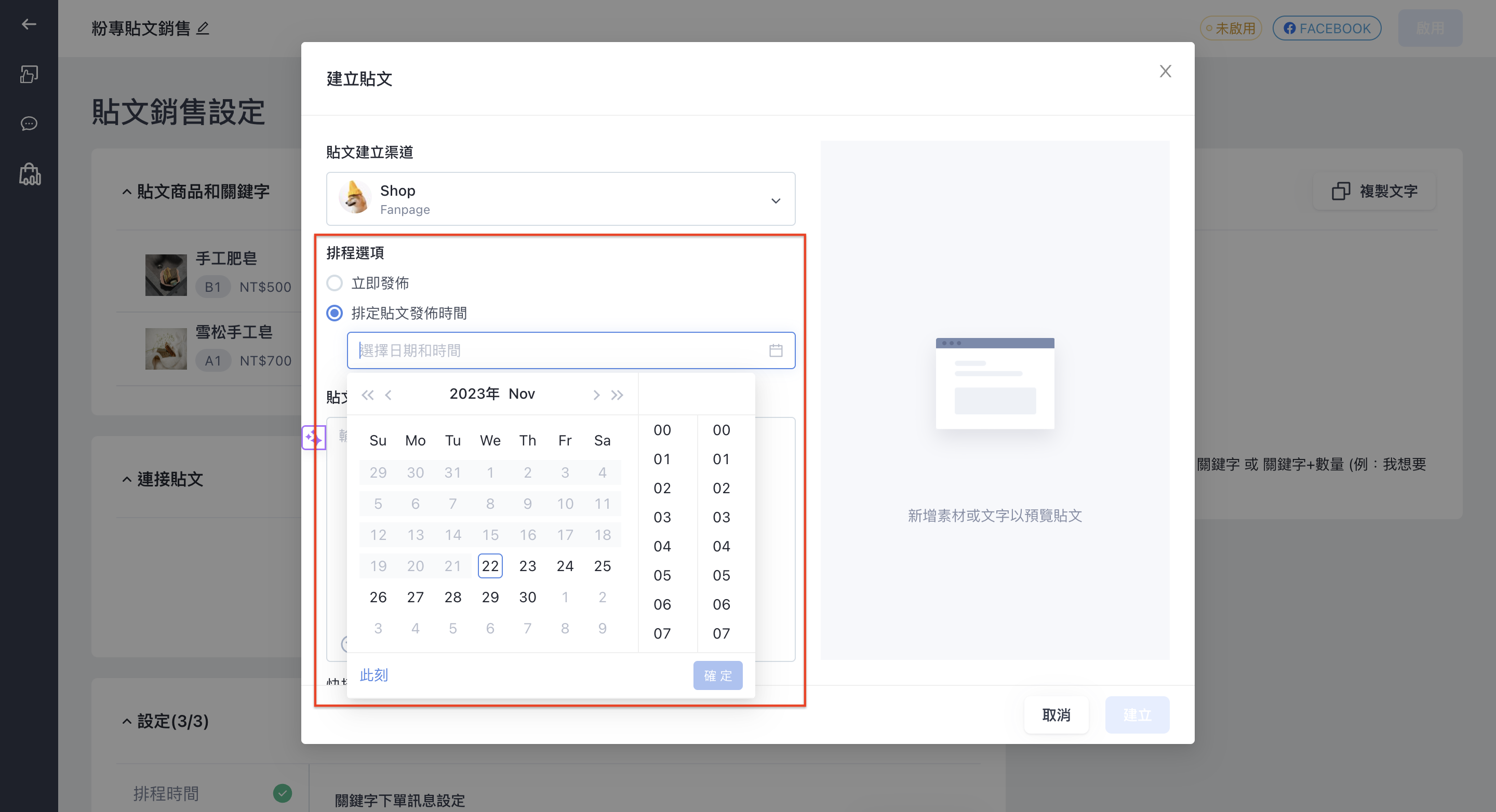Click the calendar icon in date field

pyautogui.click(x=776, y=350)
